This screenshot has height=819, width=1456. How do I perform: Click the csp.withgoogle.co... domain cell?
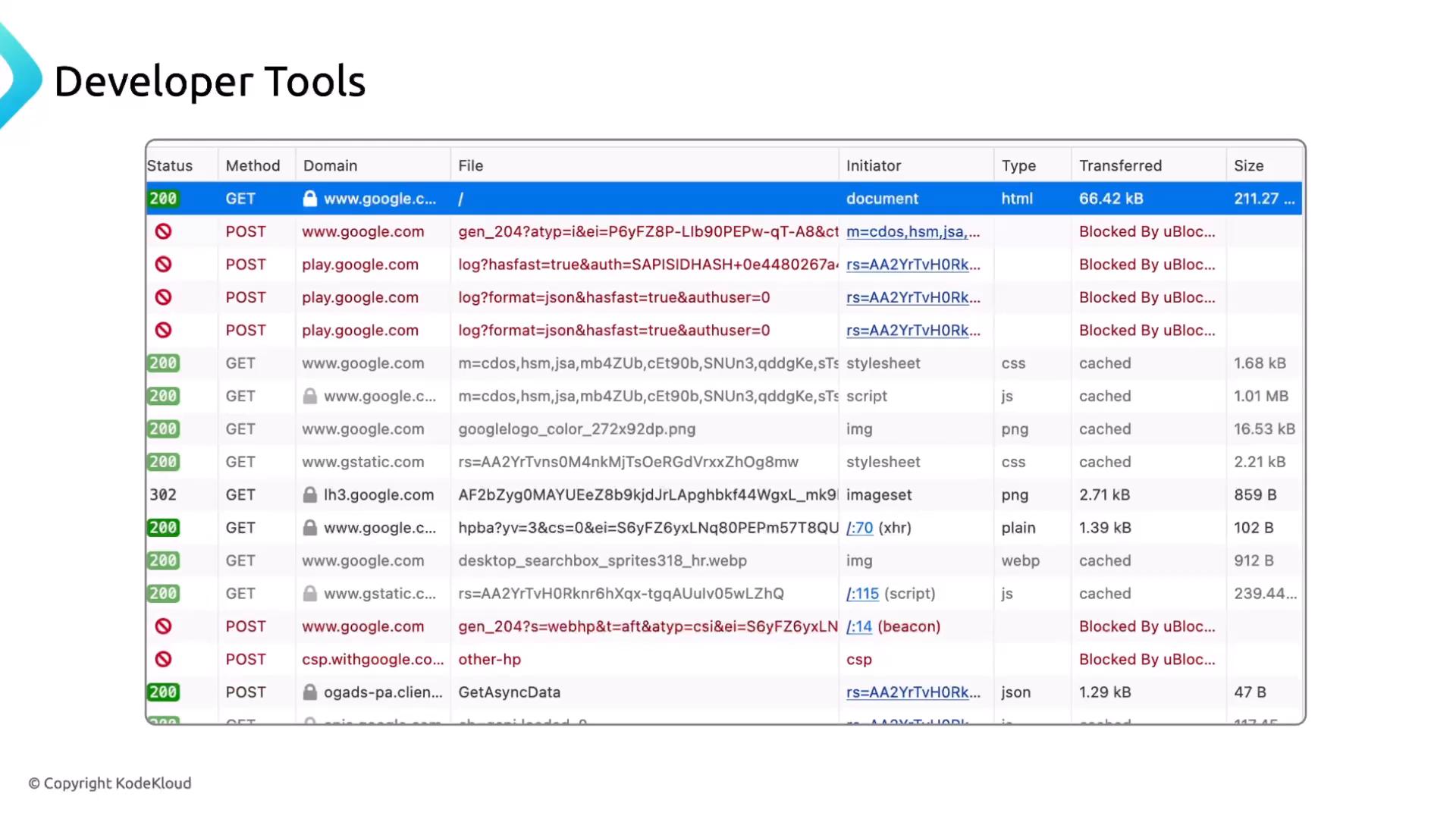(x=372, y=659)
